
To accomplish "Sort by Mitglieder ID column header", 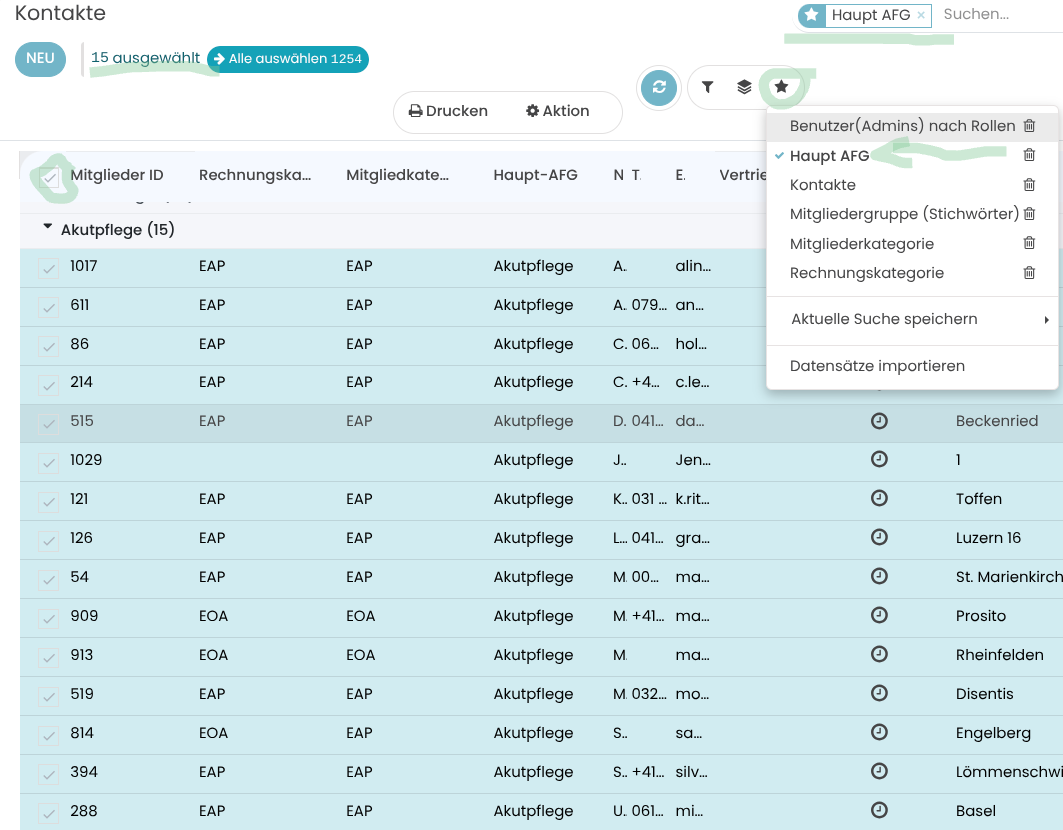I will click(117, 175).
